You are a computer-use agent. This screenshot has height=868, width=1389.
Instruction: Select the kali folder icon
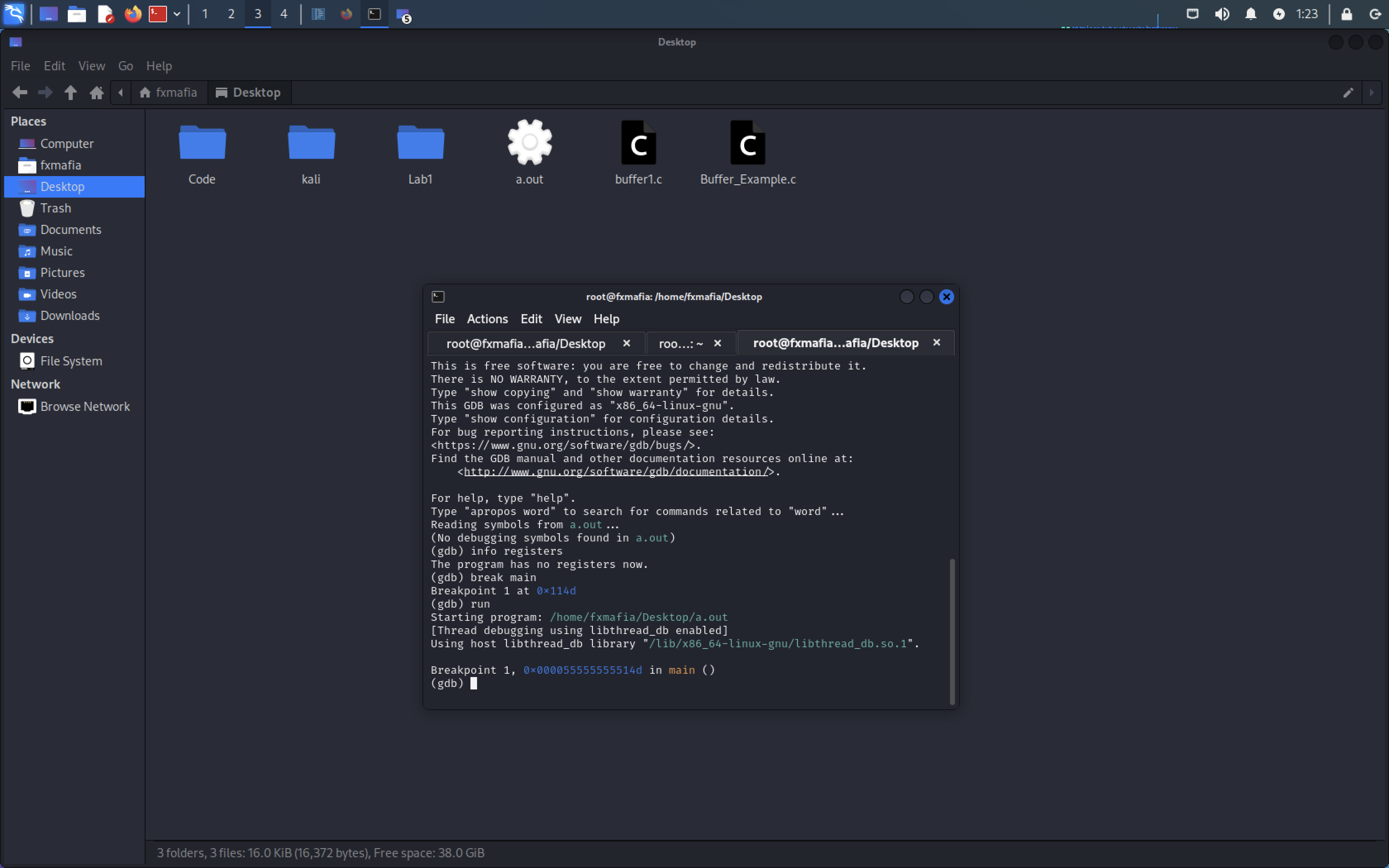tap(311, 142)
